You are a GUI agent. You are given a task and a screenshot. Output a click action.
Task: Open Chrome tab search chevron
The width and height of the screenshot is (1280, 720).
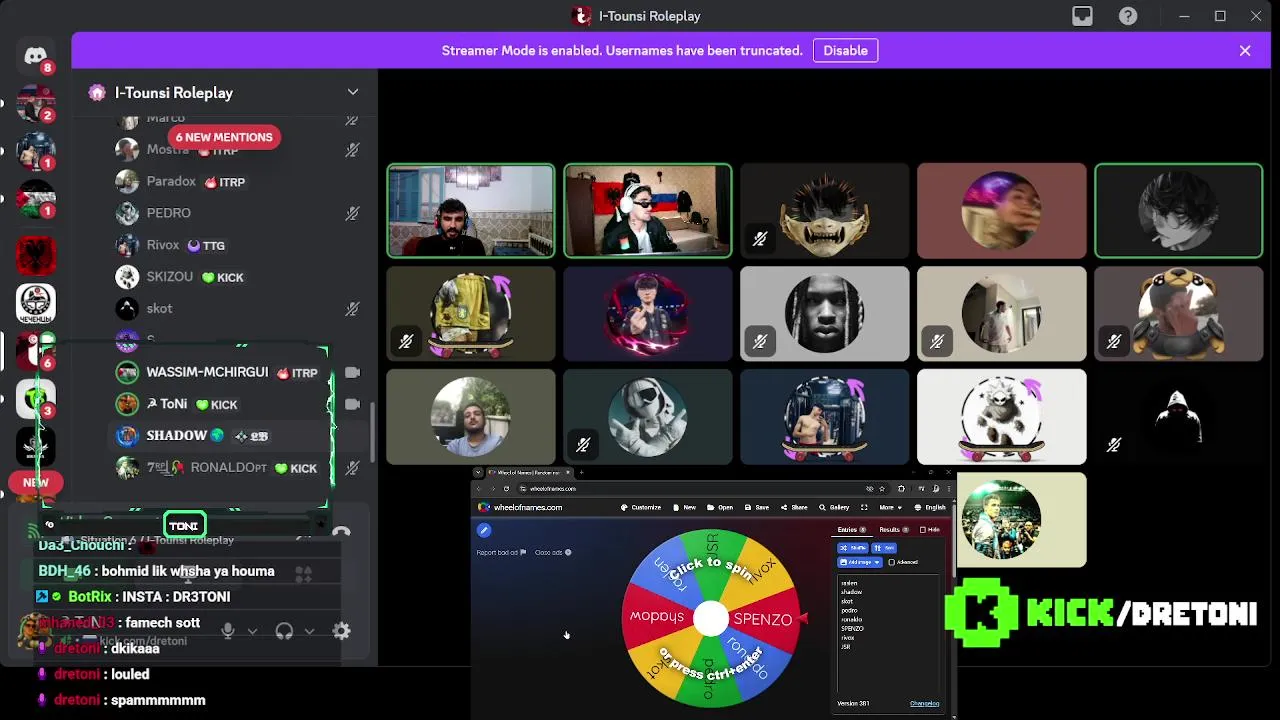coord(477,472)
